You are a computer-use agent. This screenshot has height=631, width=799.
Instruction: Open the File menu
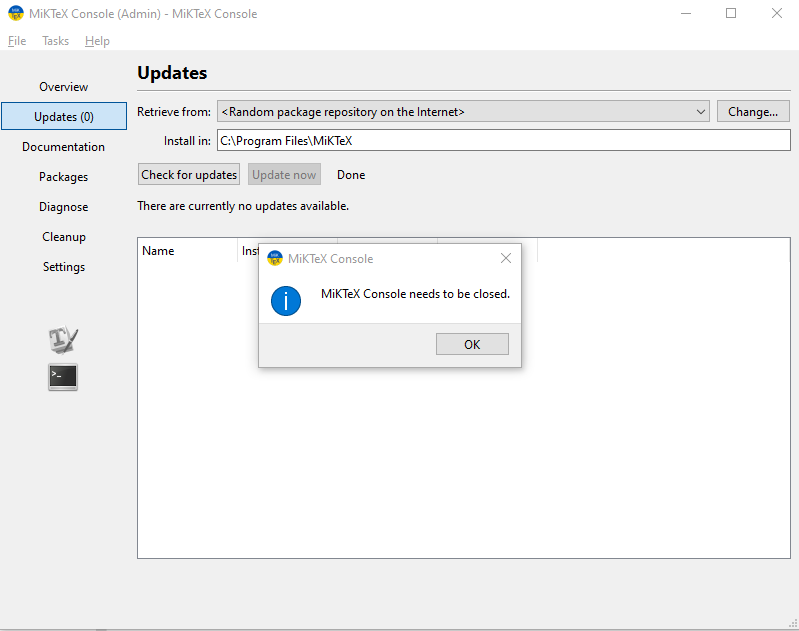pyautogui.click(x=17, y=41)
